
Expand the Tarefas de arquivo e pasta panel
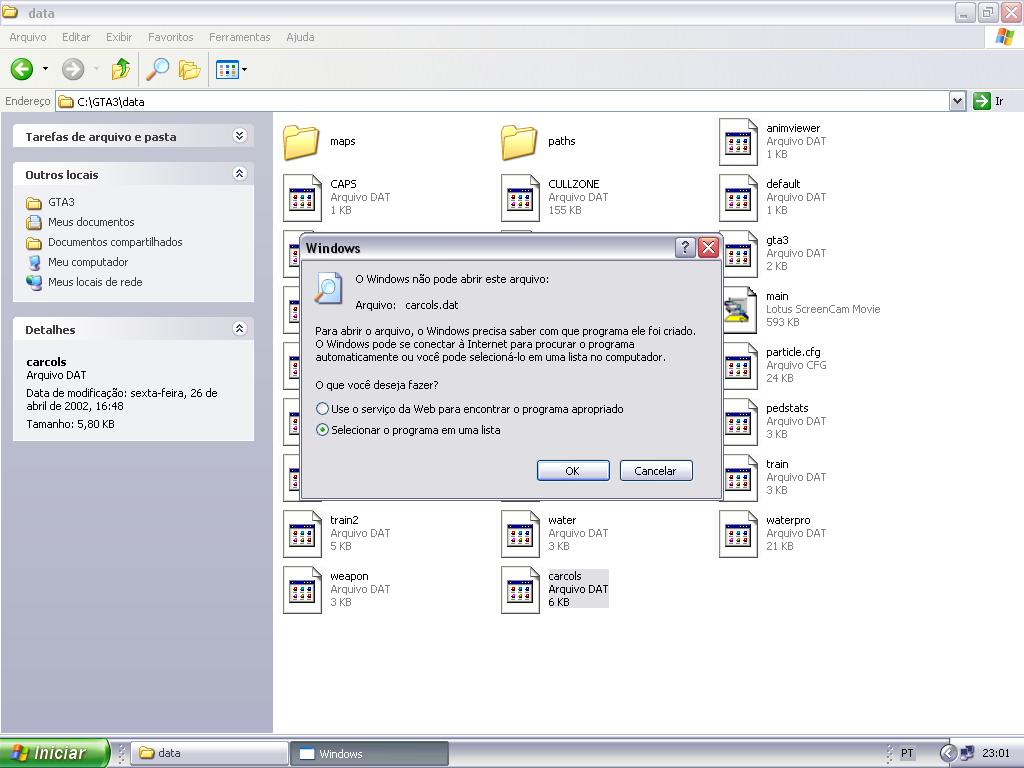click(239, 135)
